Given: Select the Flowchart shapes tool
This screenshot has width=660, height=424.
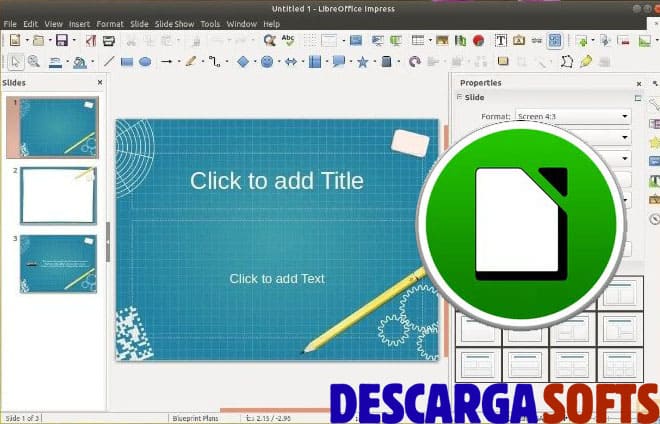Looking at the screenshot, I should tap(314, 62).
